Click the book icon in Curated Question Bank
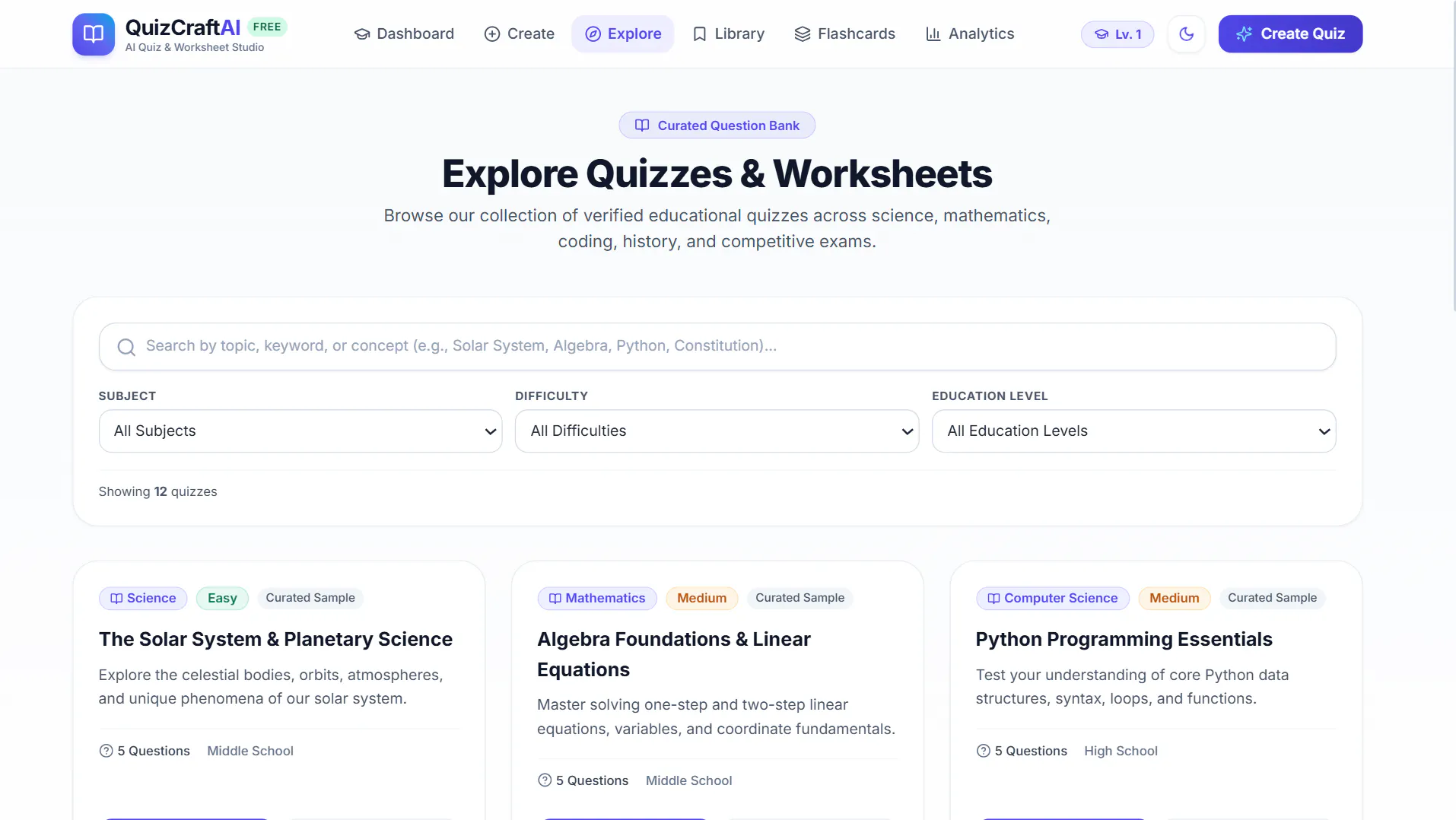This screenshot has width=1456, height=820. 642,126
